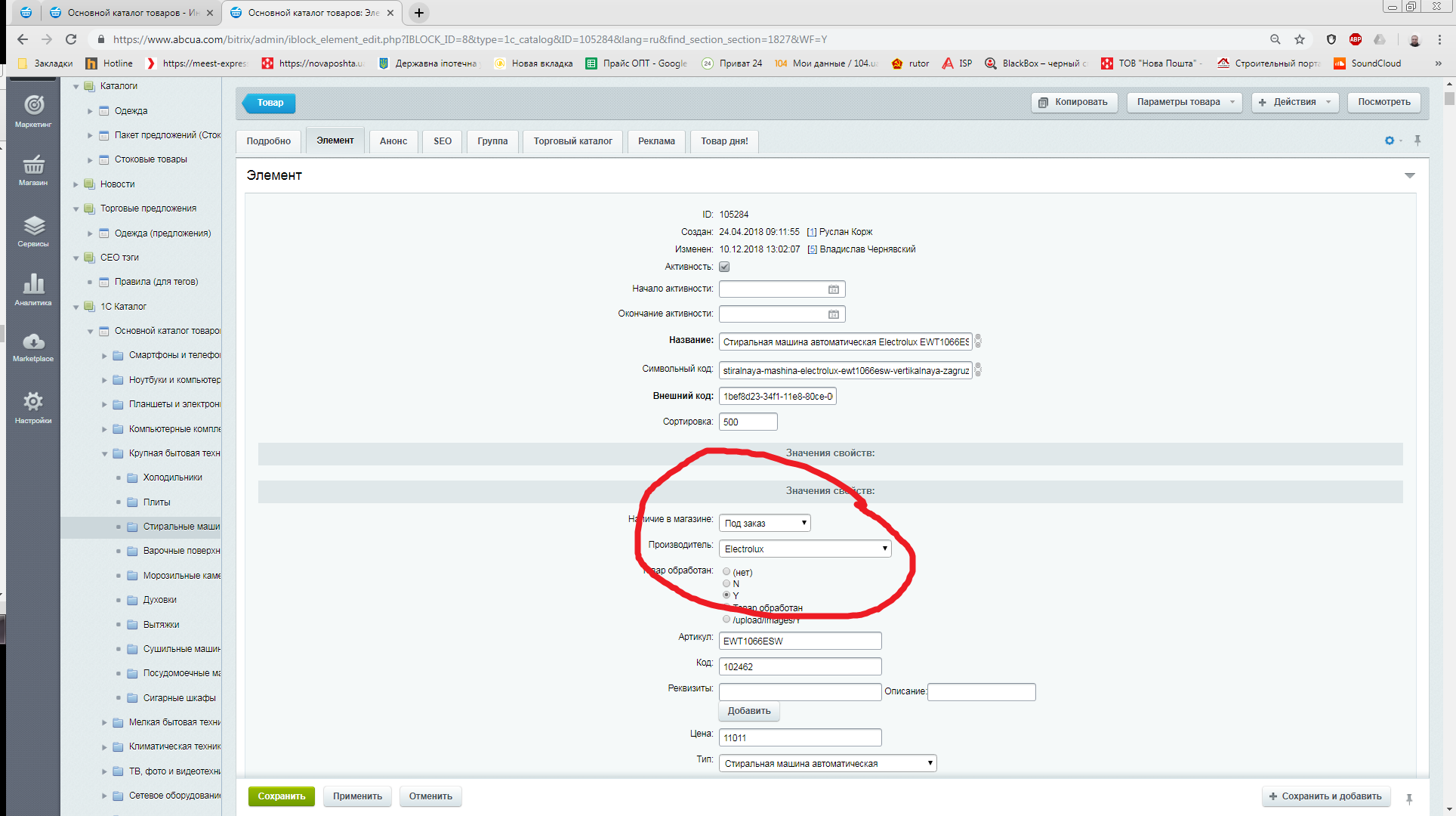Viewport: 1456px width, 816px height.
Task: Open new browser tab with plus
Action: point(419,13)
